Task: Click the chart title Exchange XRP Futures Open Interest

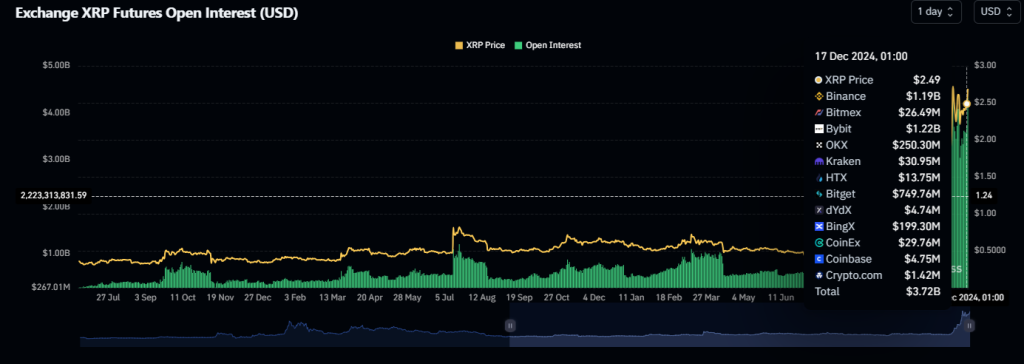Action: (157, 13)
